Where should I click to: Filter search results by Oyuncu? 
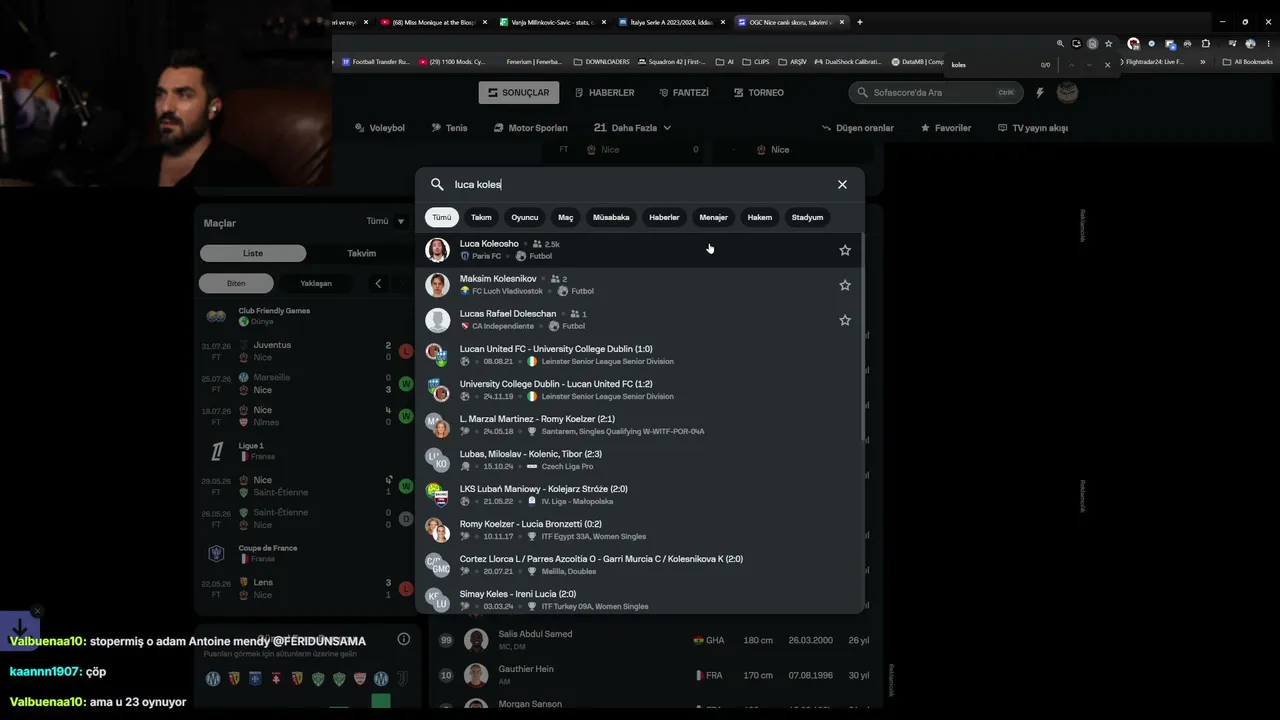pyautogui.click(x=525, y=217)
